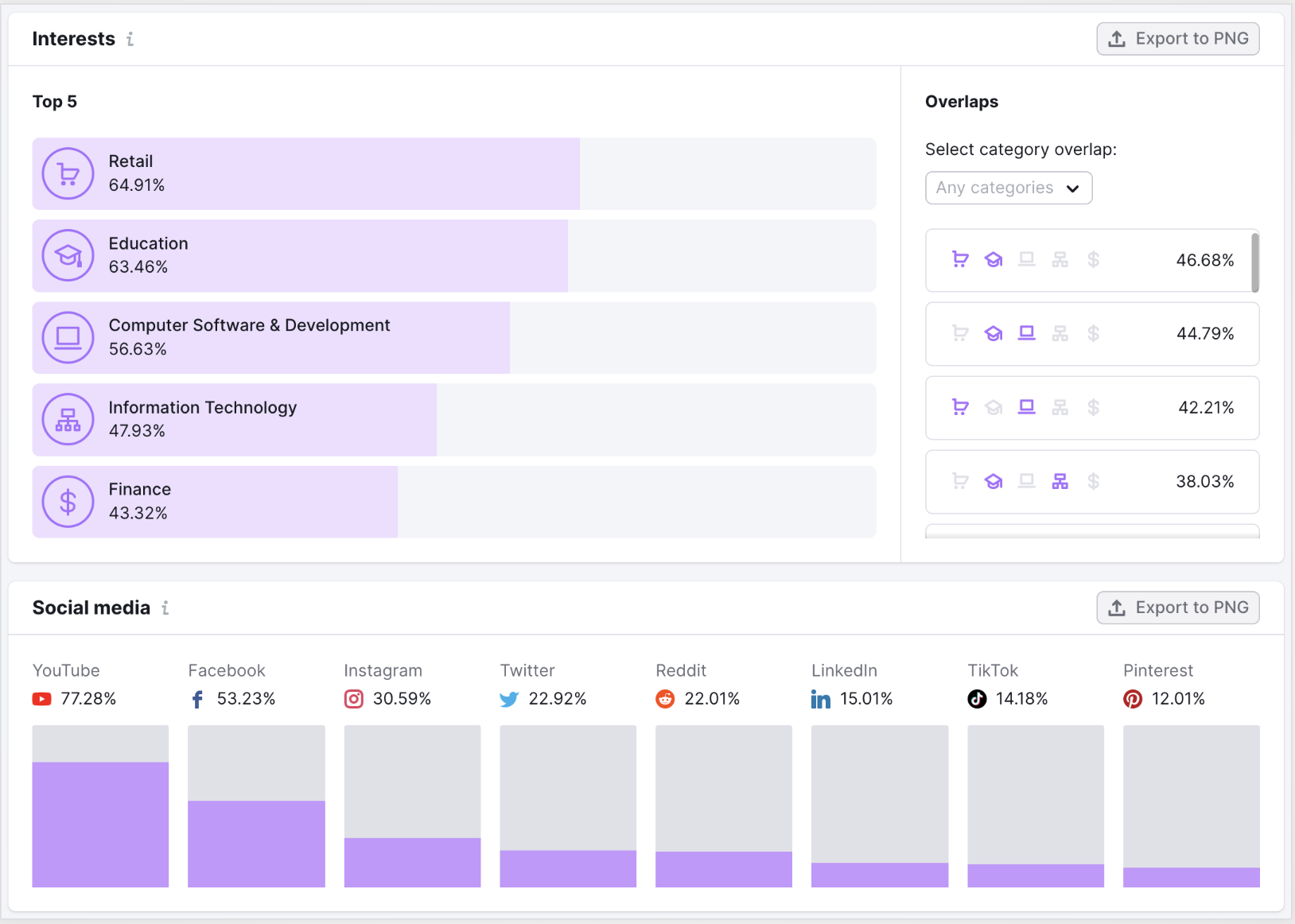Click the Education graduation cap icon
The image size is (1295, 924).
(x=68, y=255)
